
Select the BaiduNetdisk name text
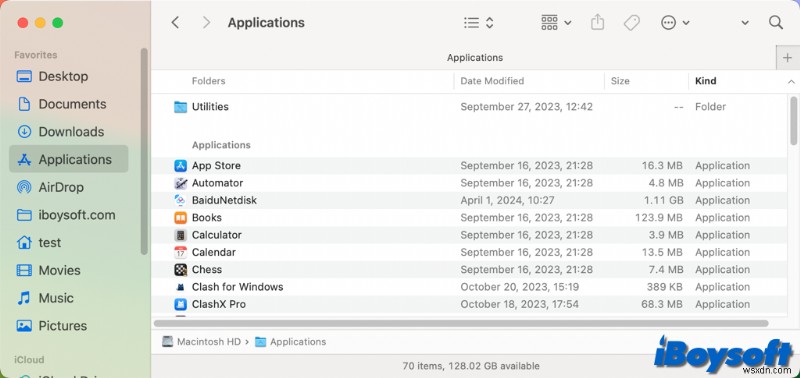[224, 200]
